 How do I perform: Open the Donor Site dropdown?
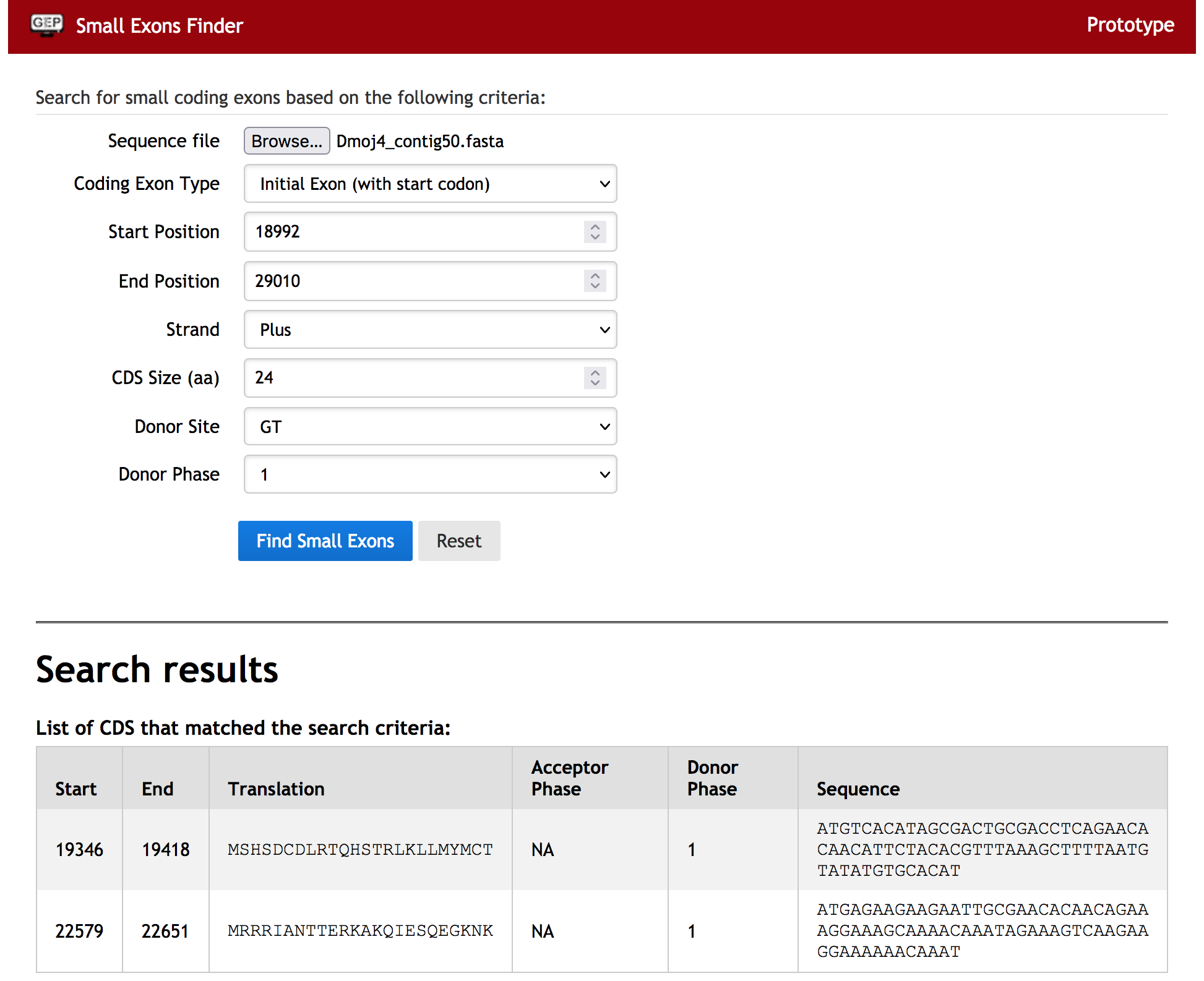[431, 426]
